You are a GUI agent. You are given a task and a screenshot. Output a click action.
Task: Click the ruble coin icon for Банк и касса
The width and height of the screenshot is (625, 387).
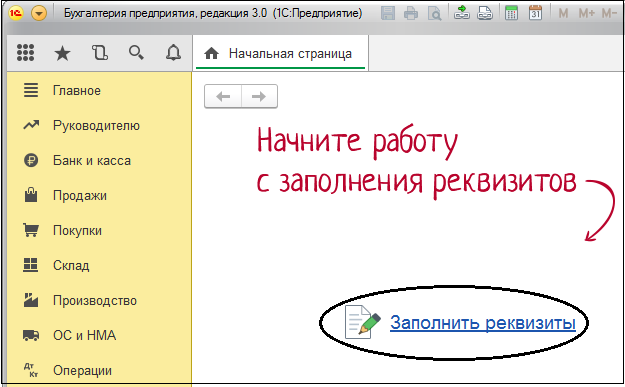(x=31, y=160)
